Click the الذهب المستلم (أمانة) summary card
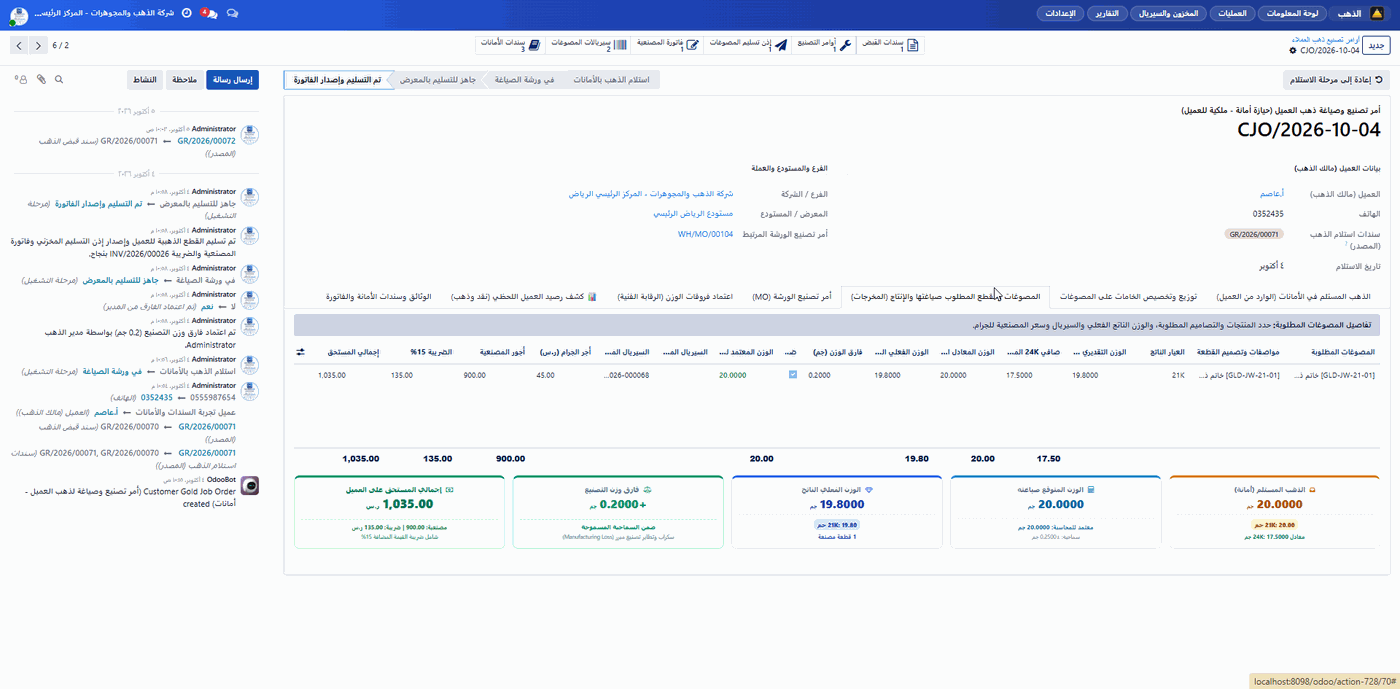The width and height of the screenshot is (1400, 689). coord(1275,512)
